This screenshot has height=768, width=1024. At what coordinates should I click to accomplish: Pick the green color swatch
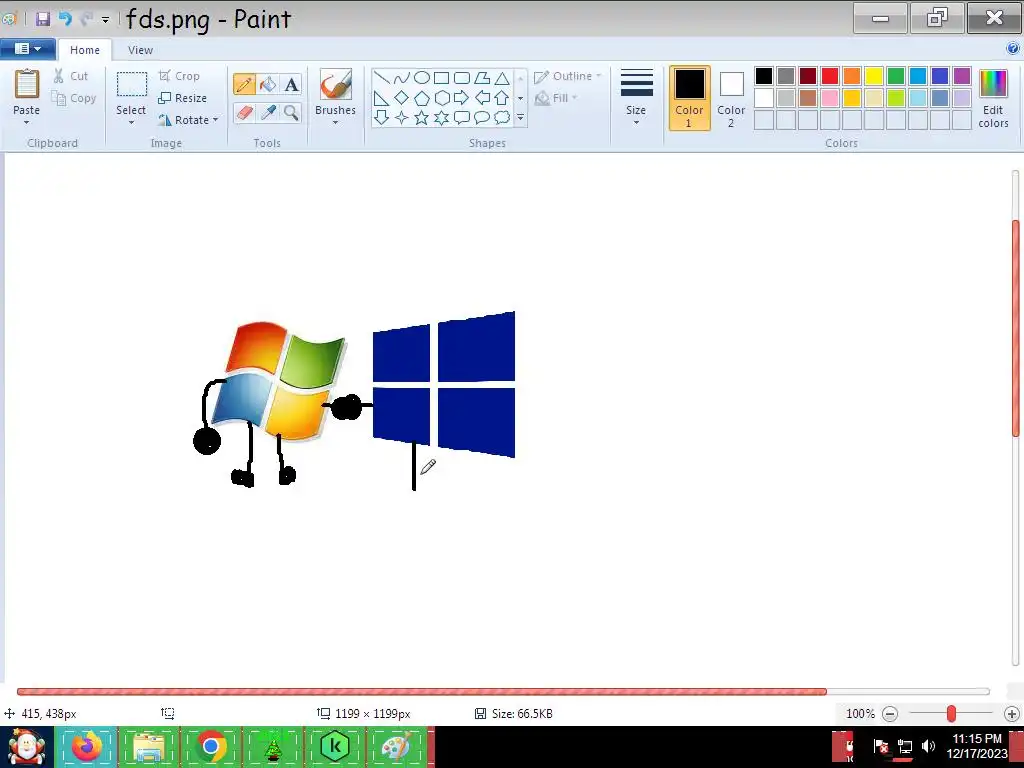click(x=896, y=76)
